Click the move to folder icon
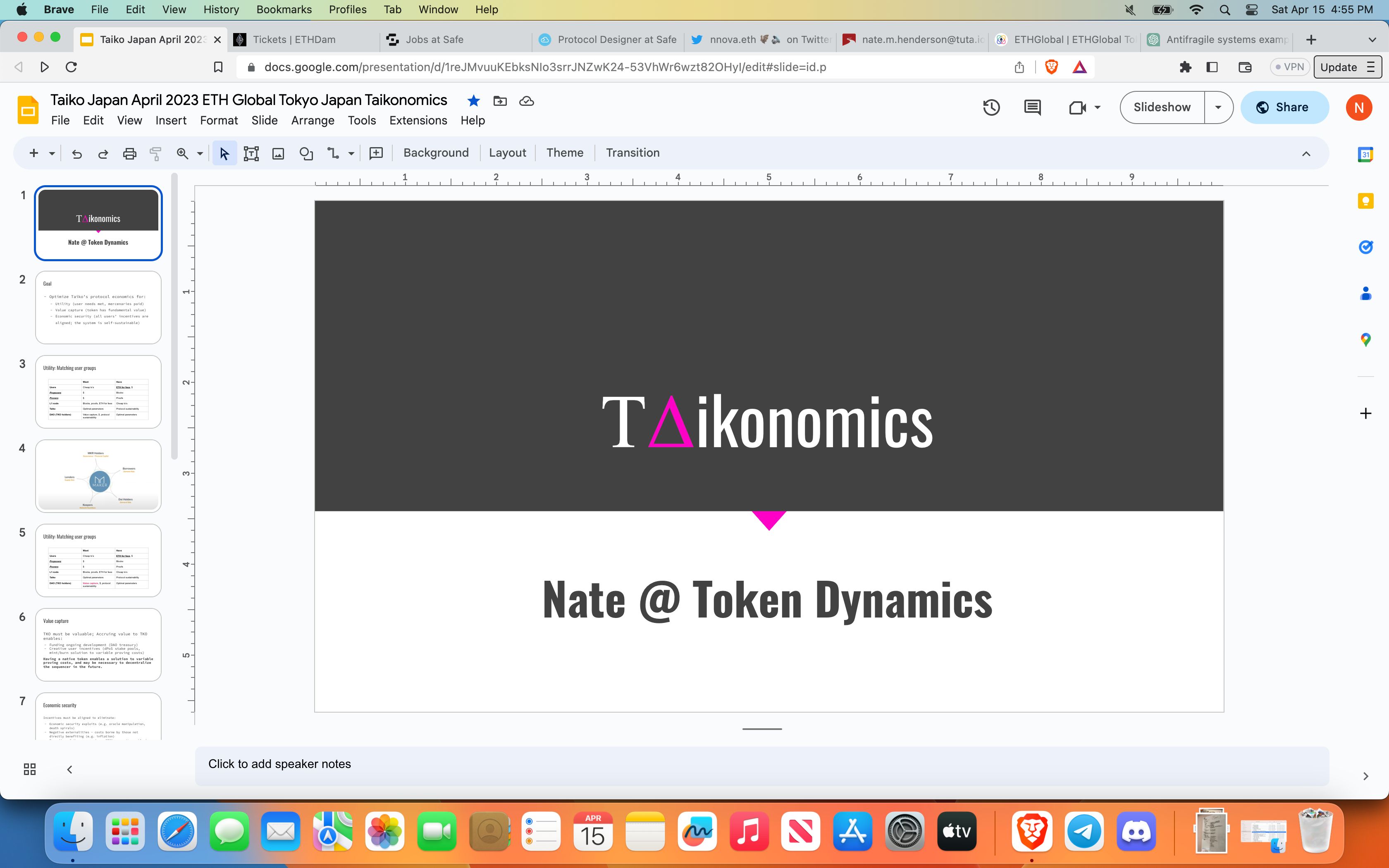The height and width of the screenshot is (868, 1389). click(500, 101)
